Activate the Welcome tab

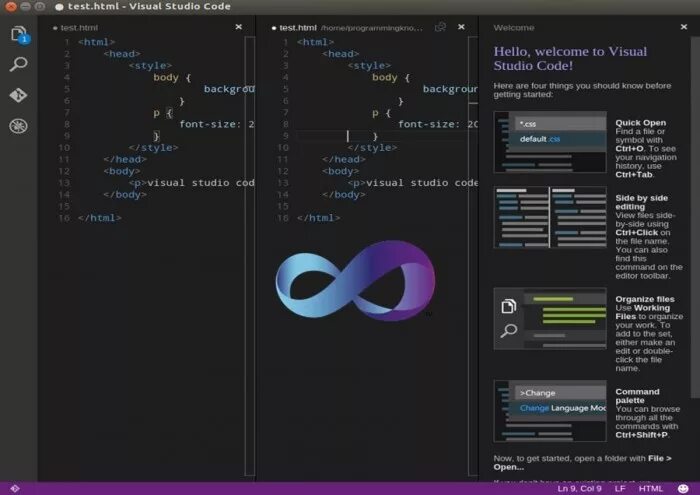(x=514, y=28)
